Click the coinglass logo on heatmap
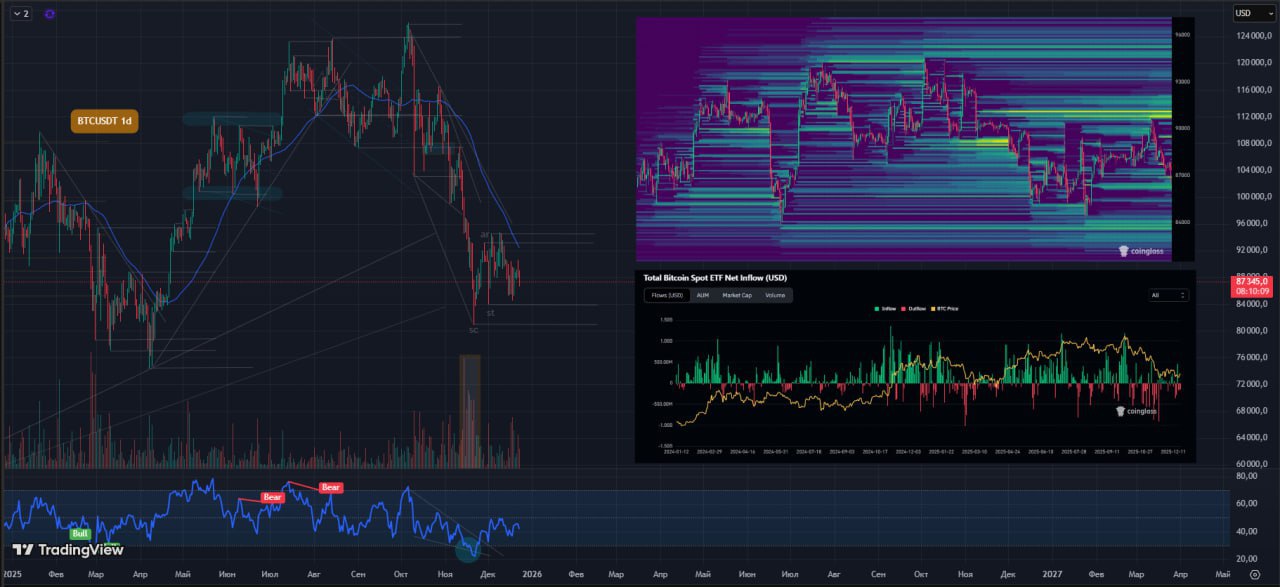 tap(1138, 252)
